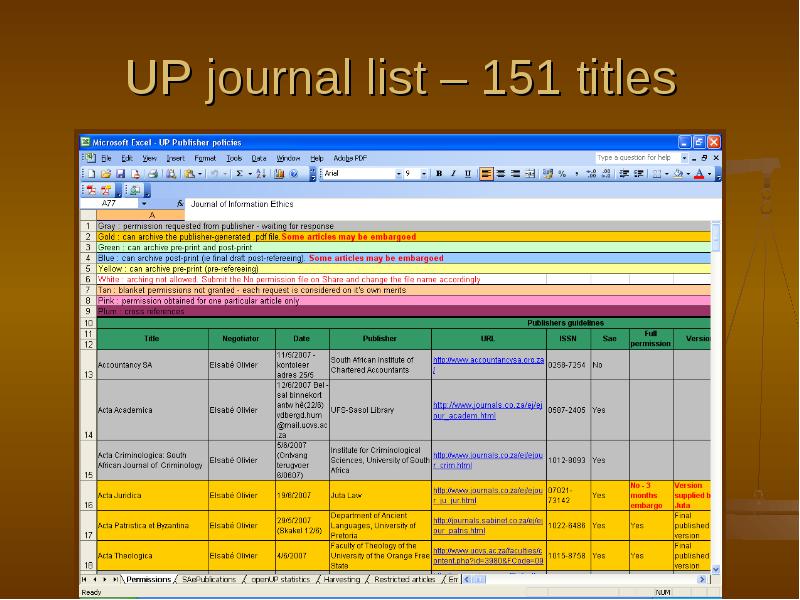The height and width of the screenshot is (600, 800).
Task: Open the accountancysa.org.za link
Action: click(x=488, y=364)
